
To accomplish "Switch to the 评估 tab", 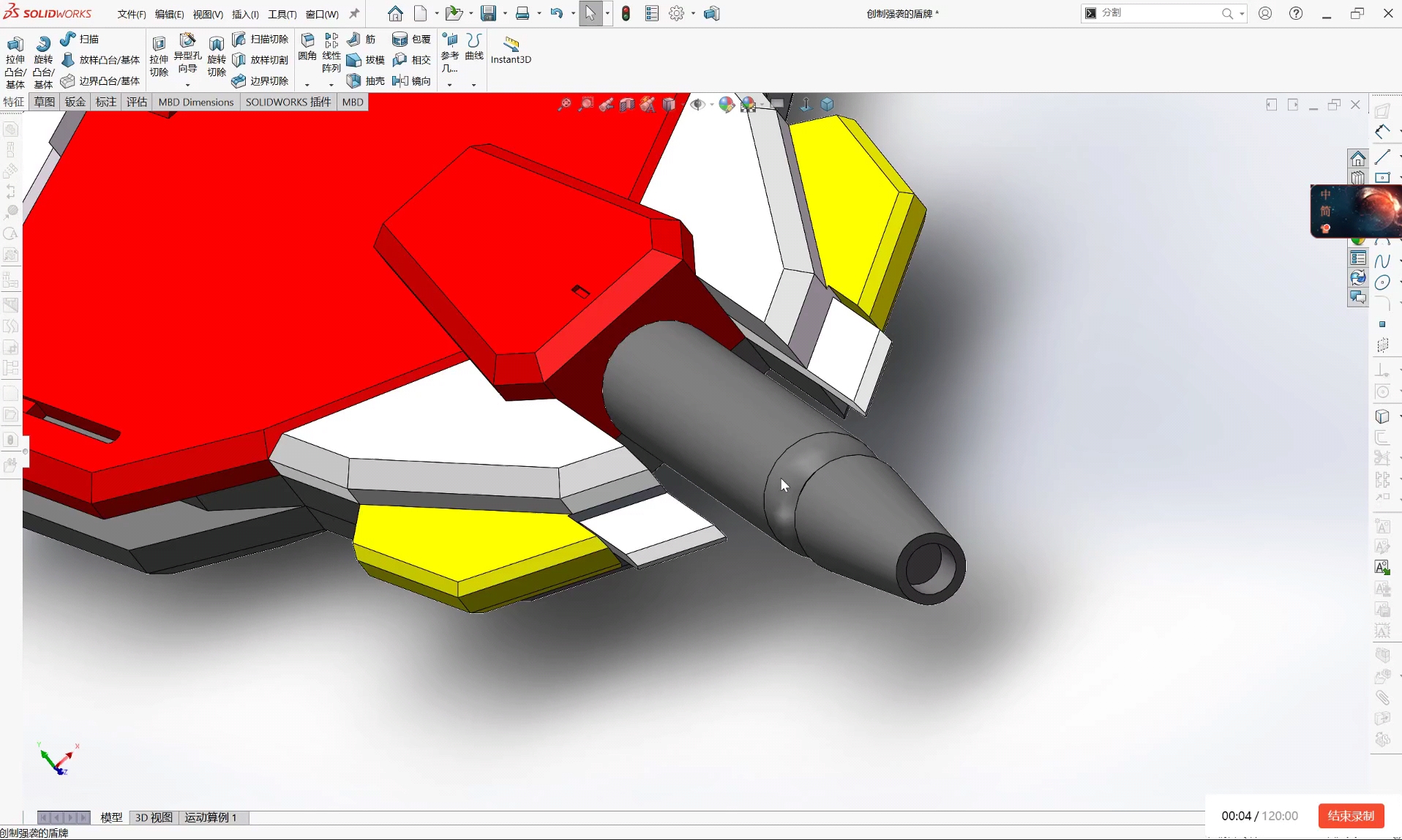I will click(x=137, y=102).
